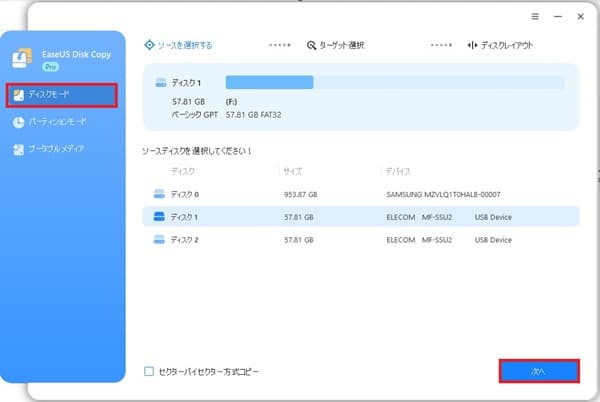Click the Disk Mode sidebar icon

click(18, 95)
